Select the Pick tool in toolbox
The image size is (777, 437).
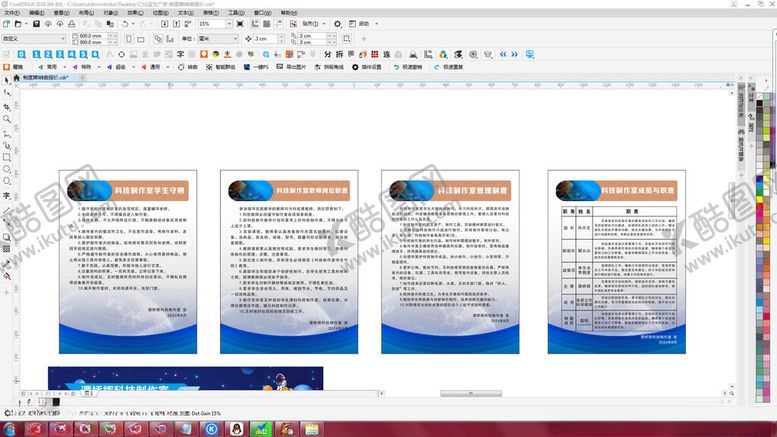click(x=6, y=79)
